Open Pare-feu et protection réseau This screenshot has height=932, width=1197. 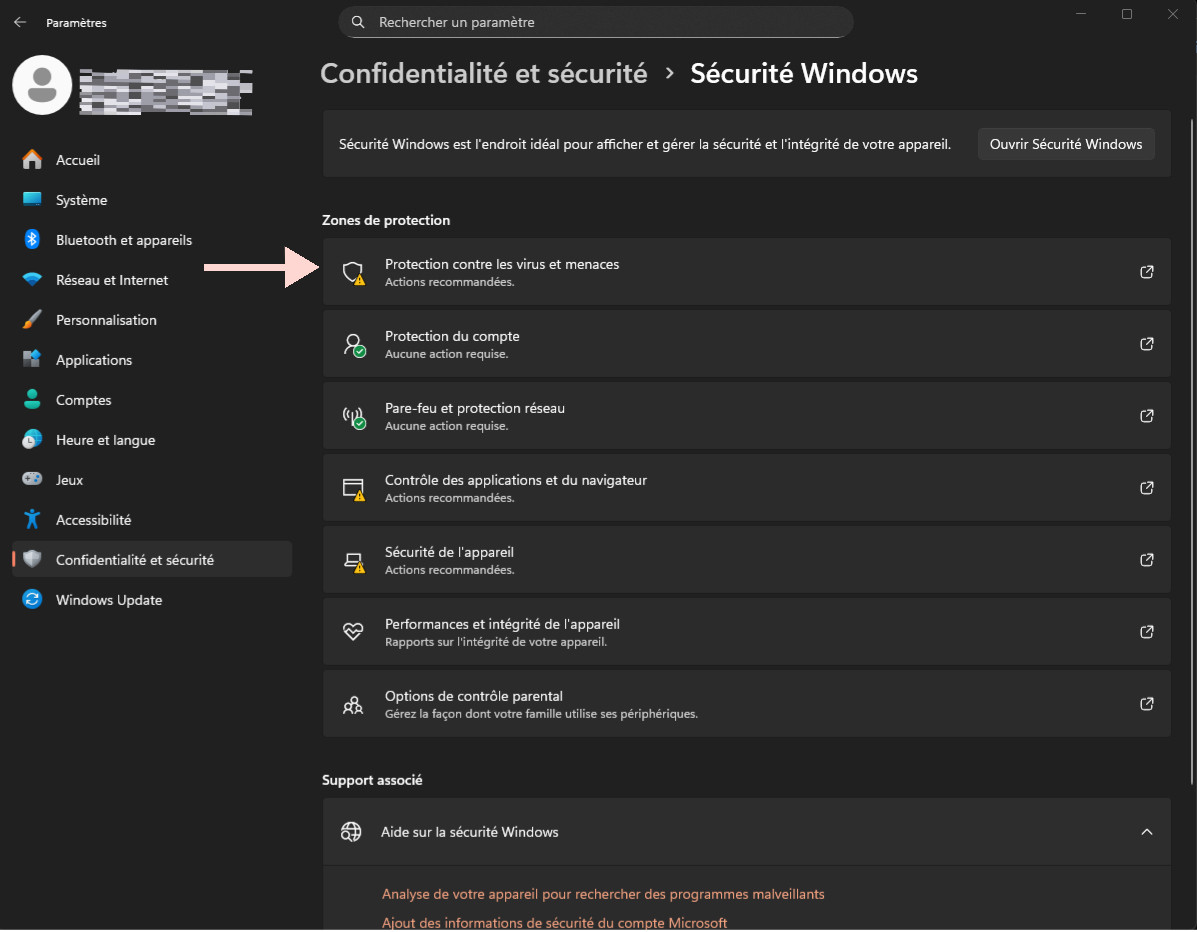[746, 415]
